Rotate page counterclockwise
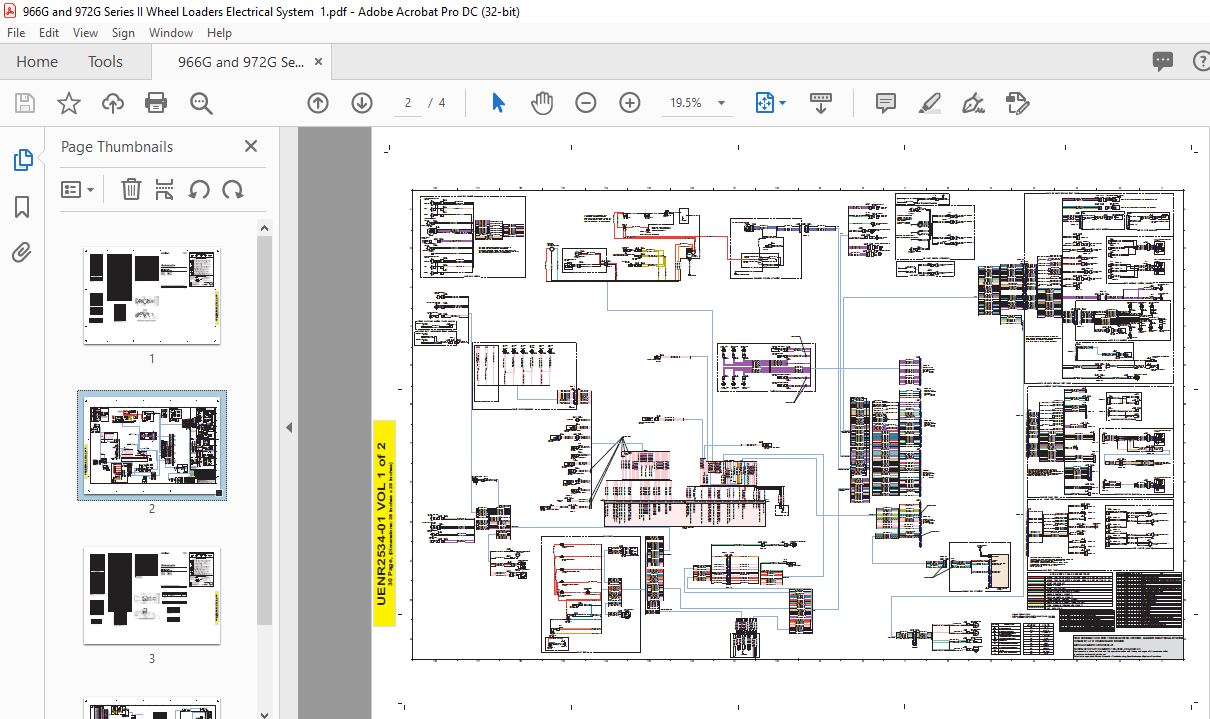 [199, 189]
